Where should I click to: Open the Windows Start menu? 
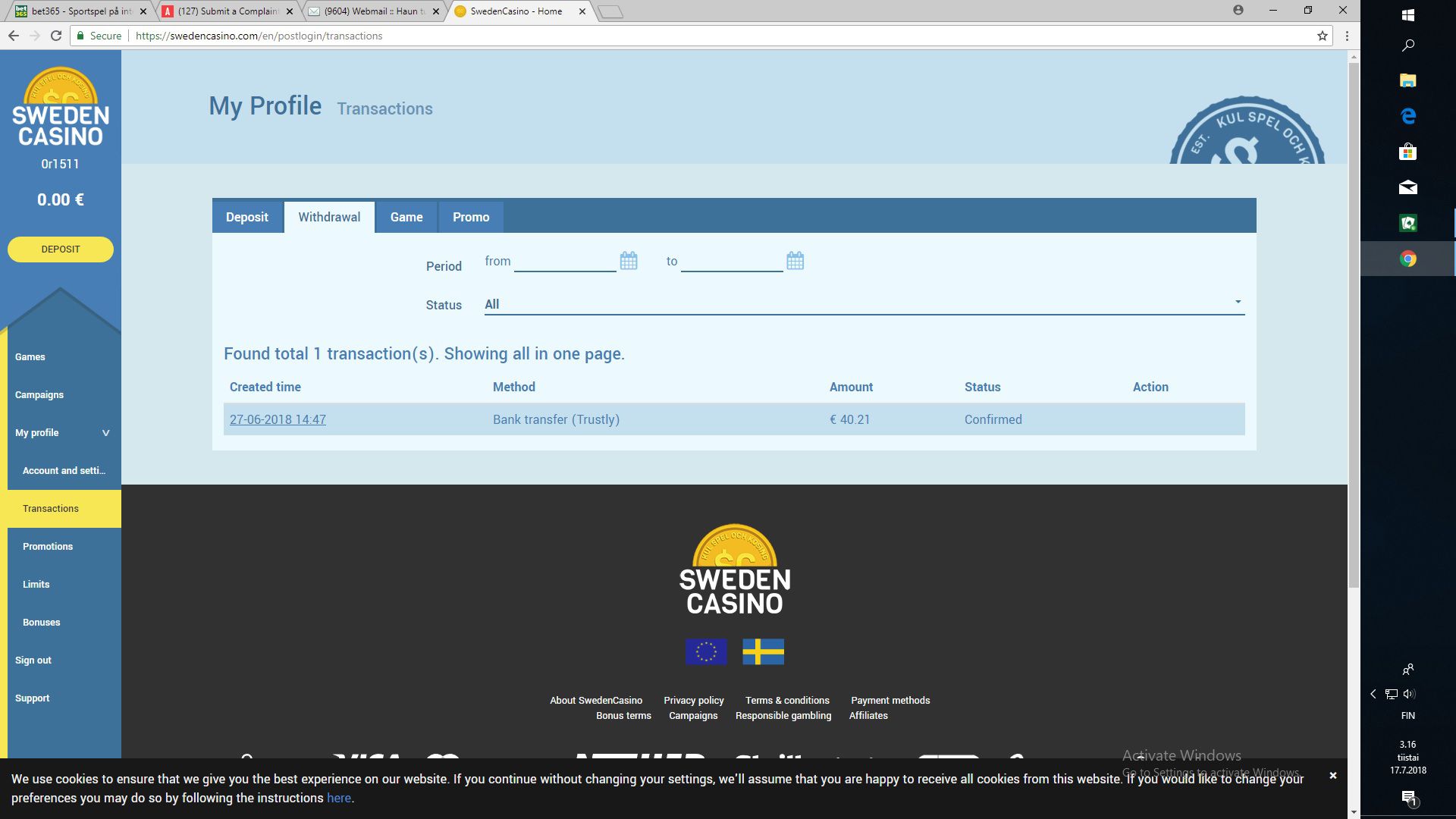click(x=1408, y=14)
